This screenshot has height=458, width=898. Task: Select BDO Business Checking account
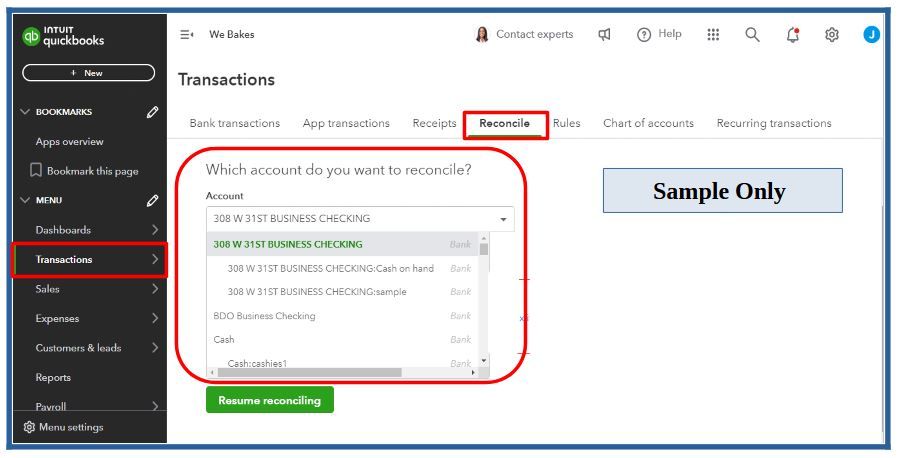[342, 315]
